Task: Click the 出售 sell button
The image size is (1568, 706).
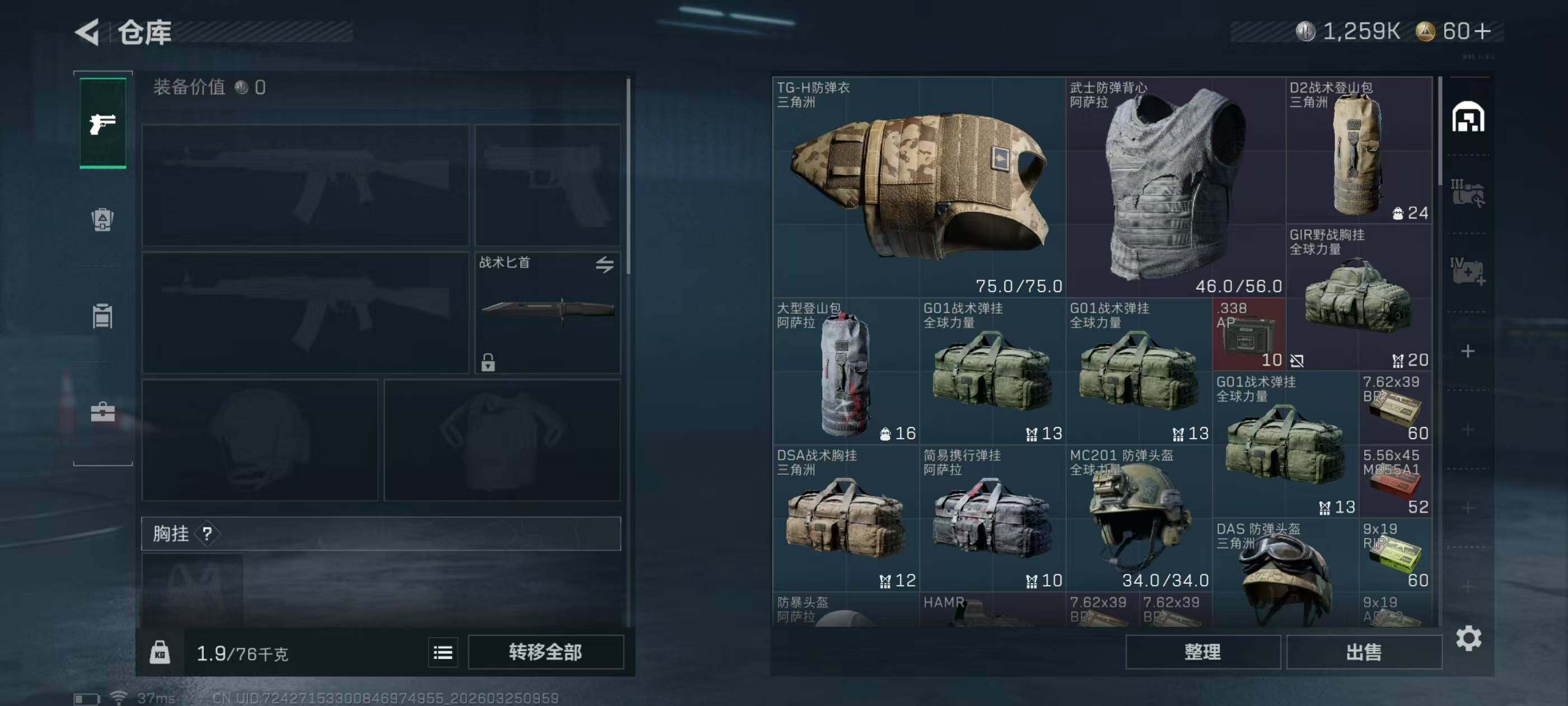Action: (x=1364, y=652)
